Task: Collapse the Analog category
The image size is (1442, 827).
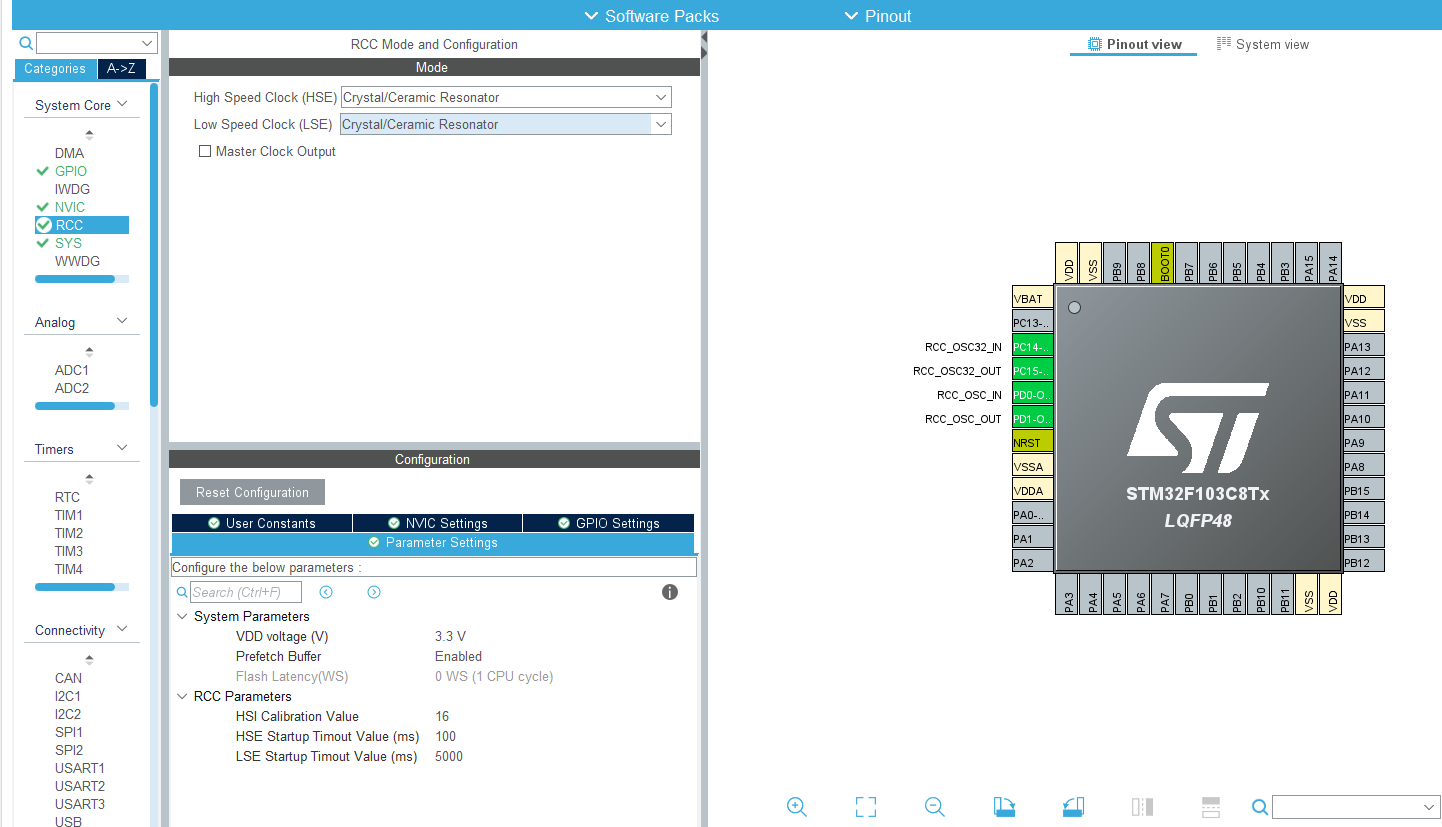Action: click(x=123, y=321)
